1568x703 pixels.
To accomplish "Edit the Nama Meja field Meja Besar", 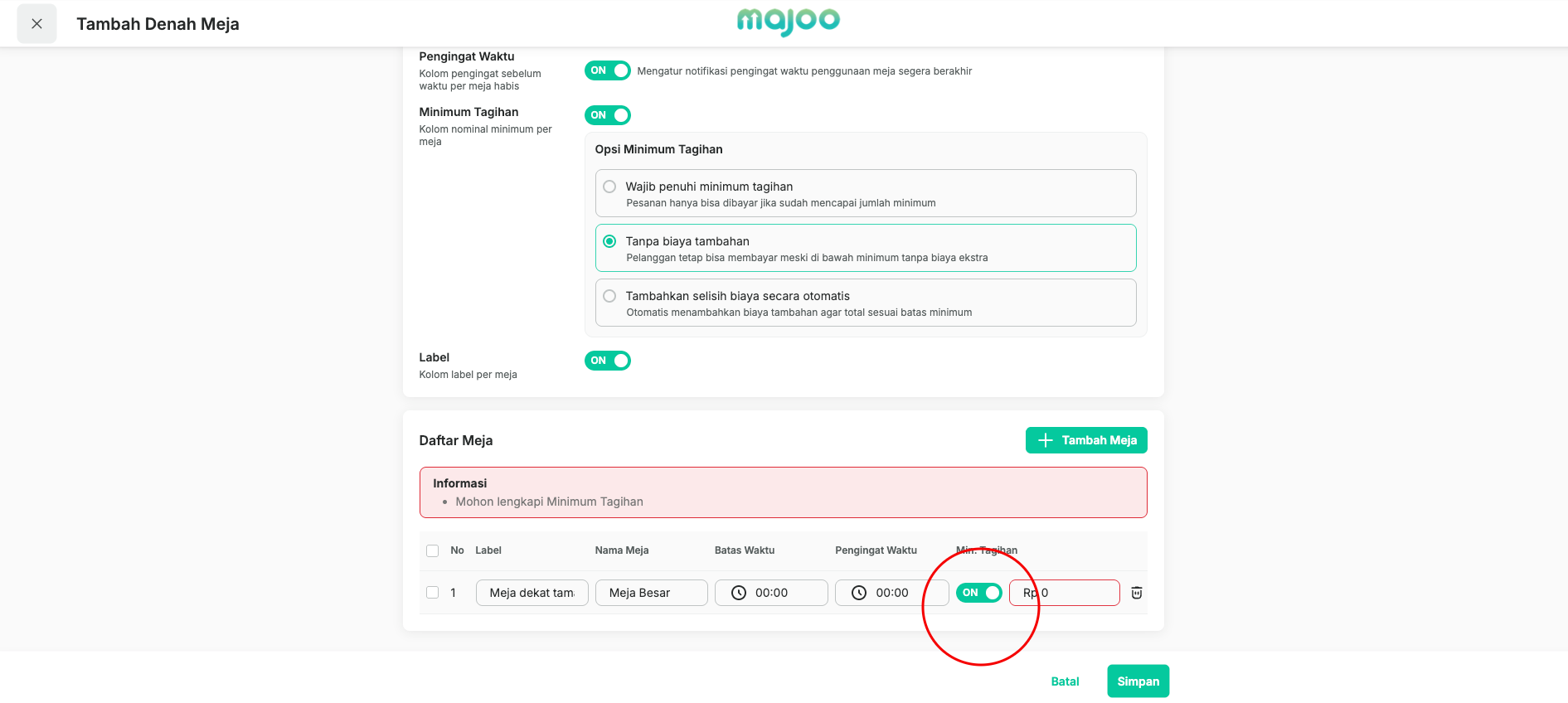I will tap(652, 593).
